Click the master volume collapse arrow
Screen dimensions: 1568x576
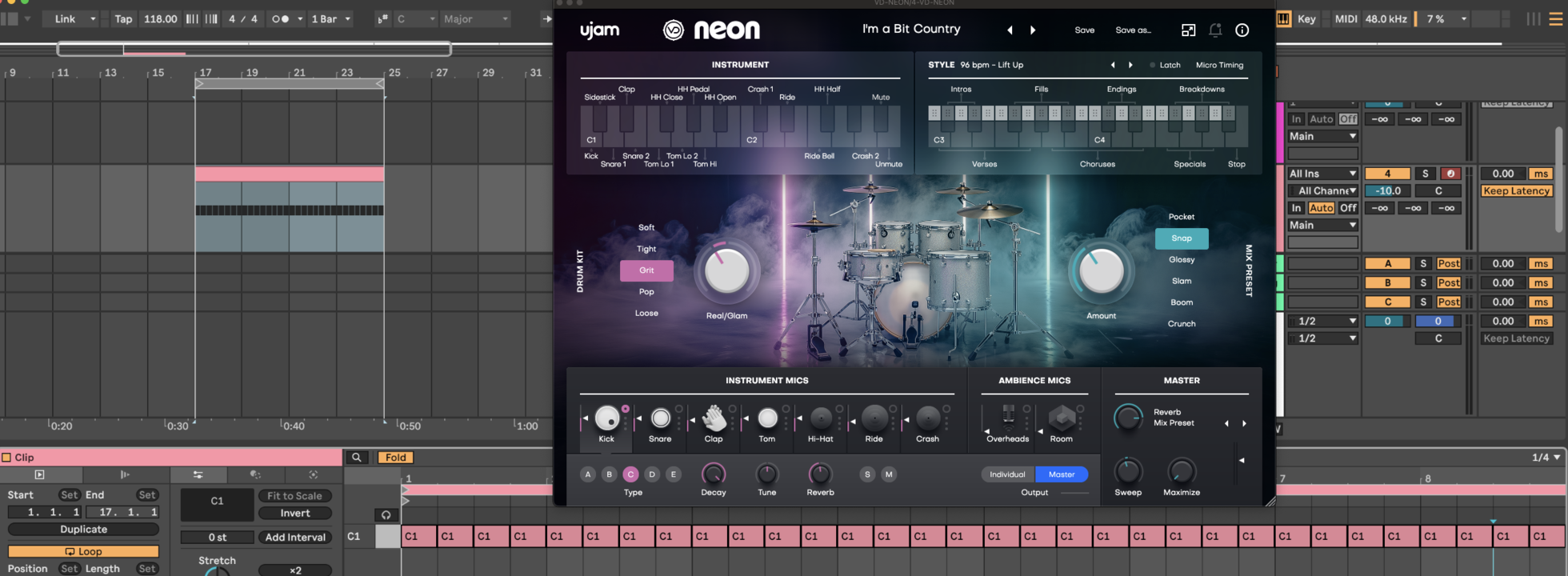click(x=1242, y=460)
